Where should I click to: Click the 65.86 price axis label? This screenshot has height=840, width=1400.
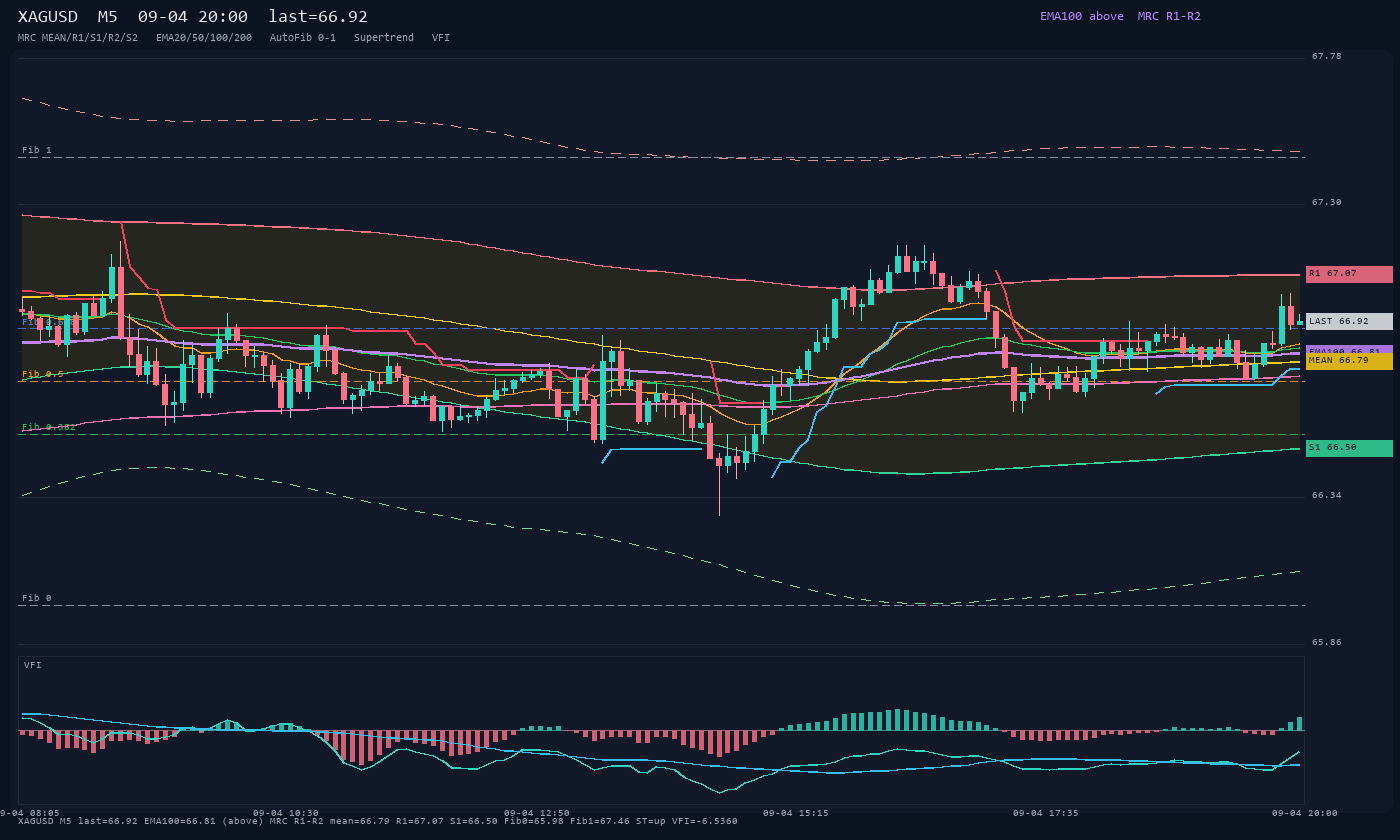coord(1327,642)
